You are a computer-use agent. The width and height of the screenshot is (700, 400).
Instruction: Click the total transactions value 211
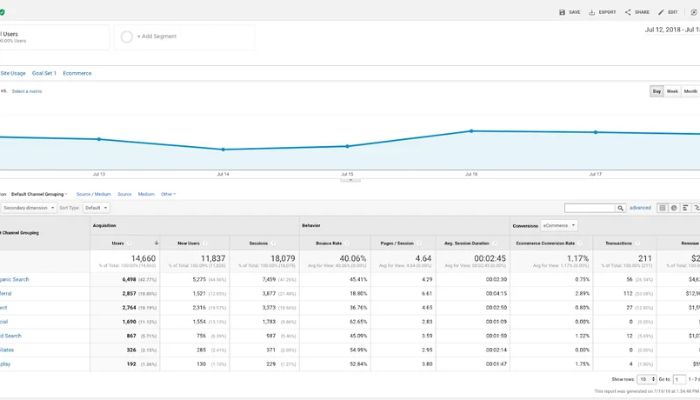pos(645,258)
